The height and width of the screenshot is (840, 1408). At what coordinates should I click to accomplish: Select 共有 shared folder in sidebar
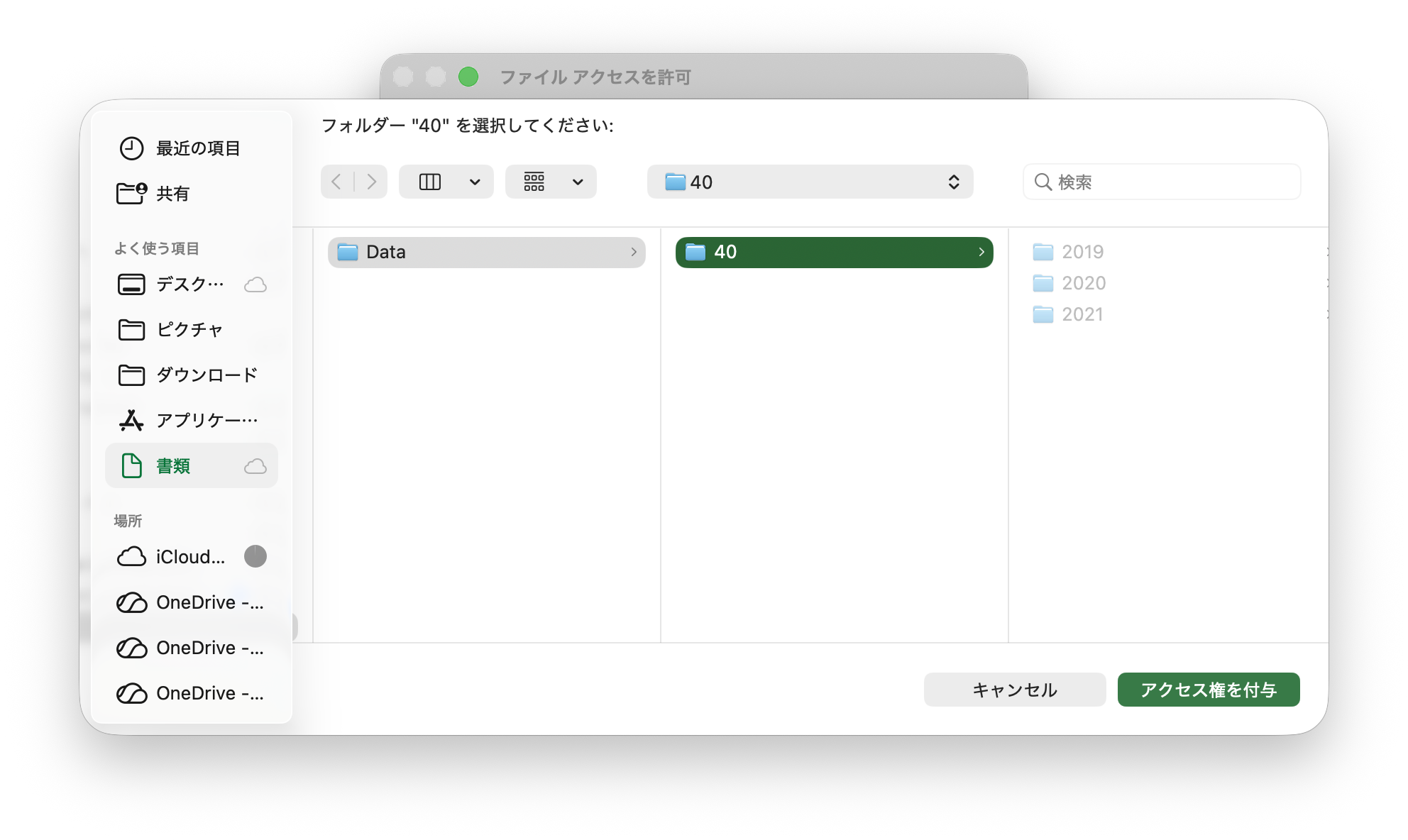point(172,194)
